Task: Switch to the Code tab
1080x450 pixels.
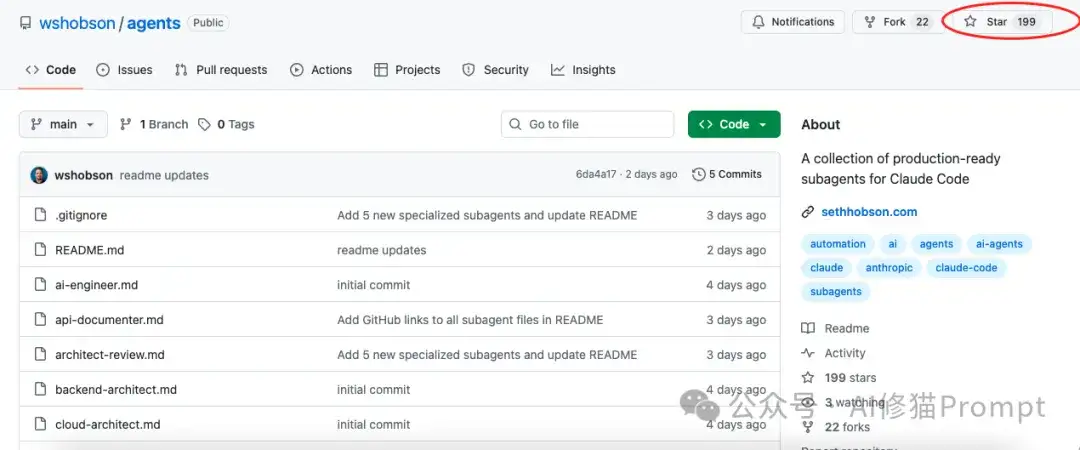Action: click(51, 70)
